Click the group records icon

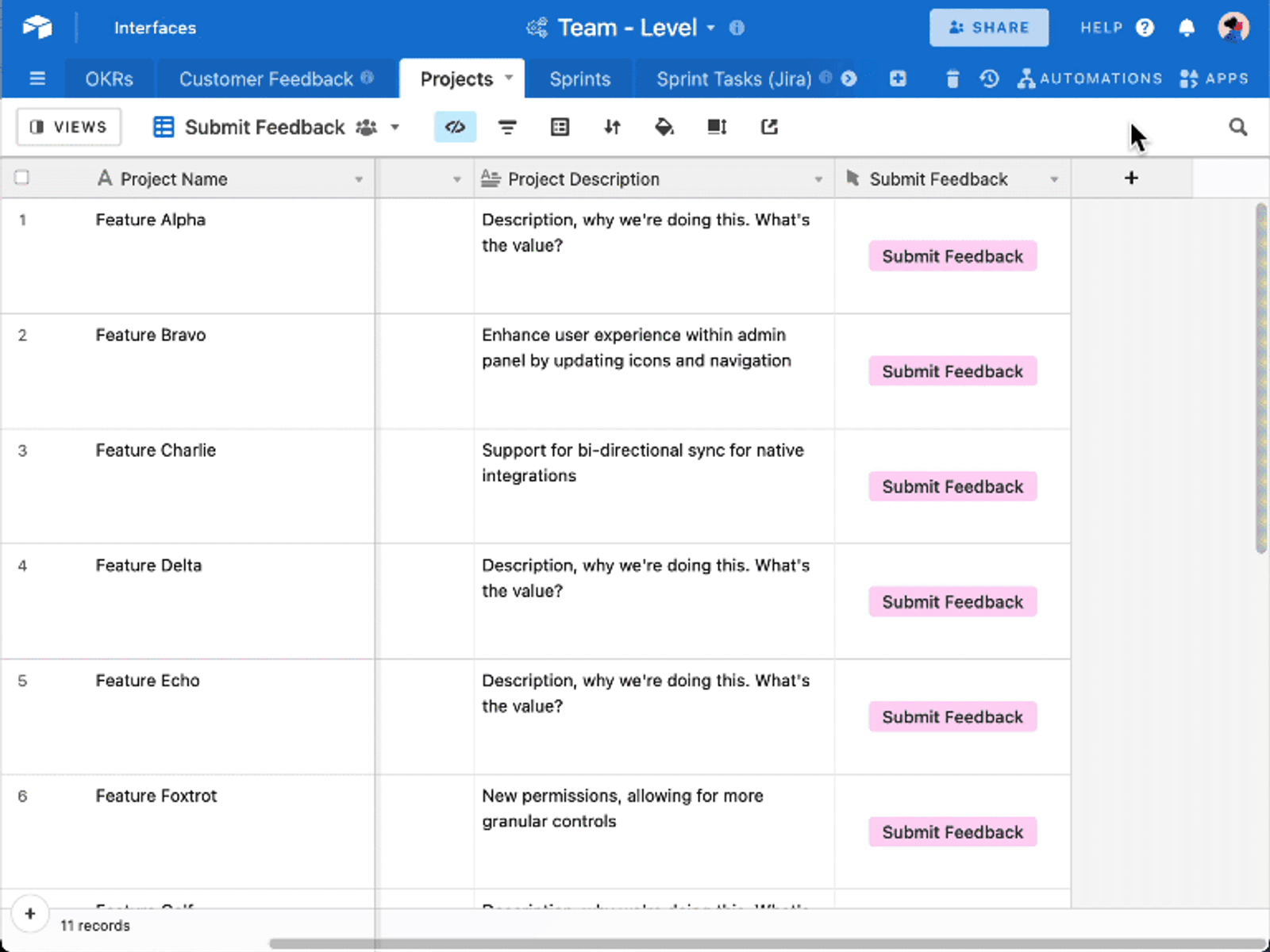(560, 127)
